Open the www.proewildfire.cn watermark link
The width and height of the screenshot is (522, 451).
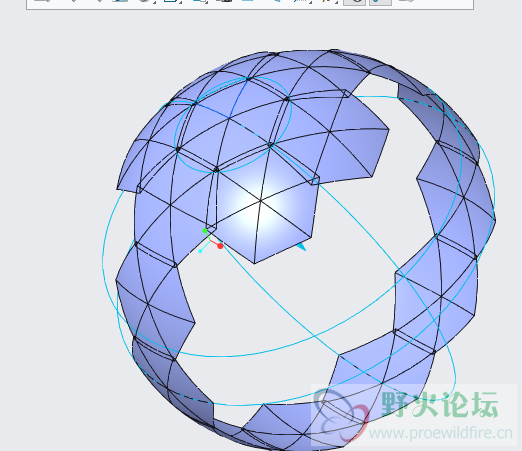click(441, 433)
